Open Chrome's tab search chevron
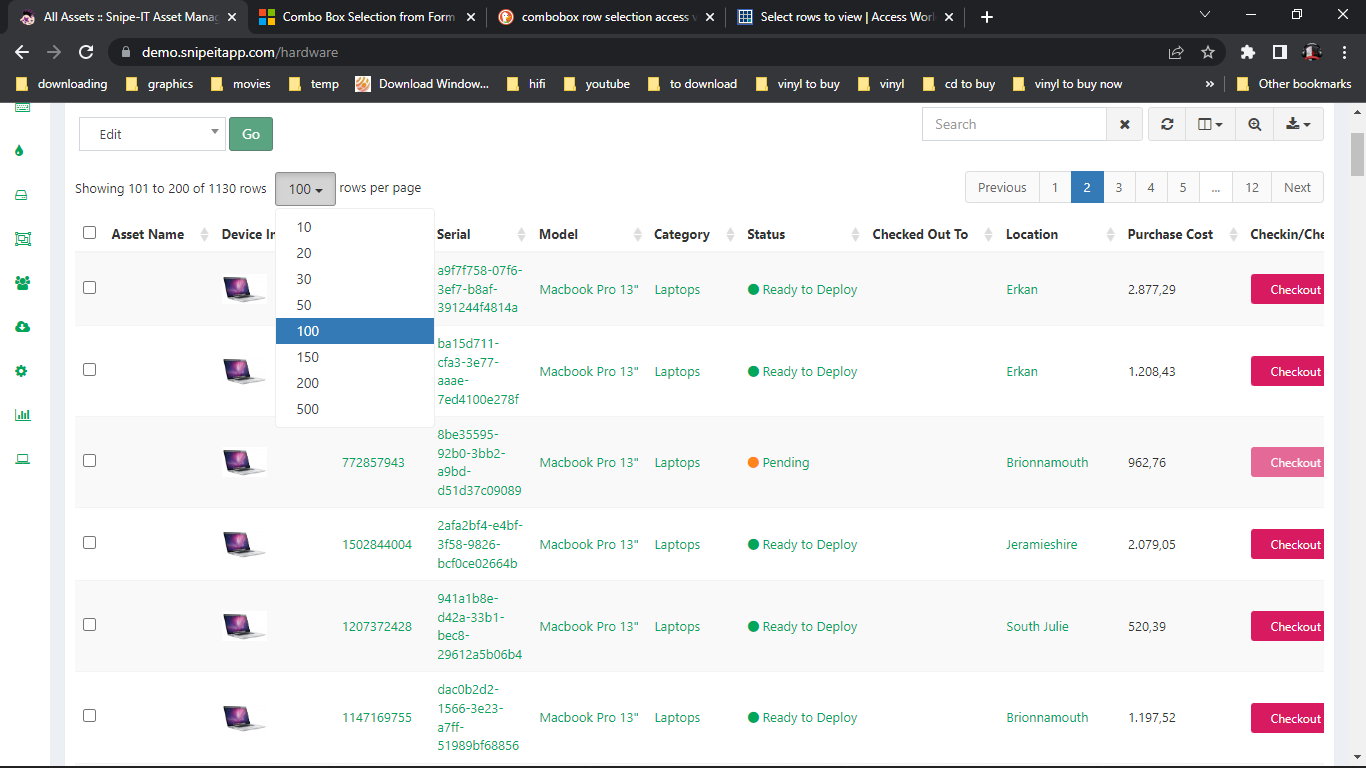 (1204, 15)
